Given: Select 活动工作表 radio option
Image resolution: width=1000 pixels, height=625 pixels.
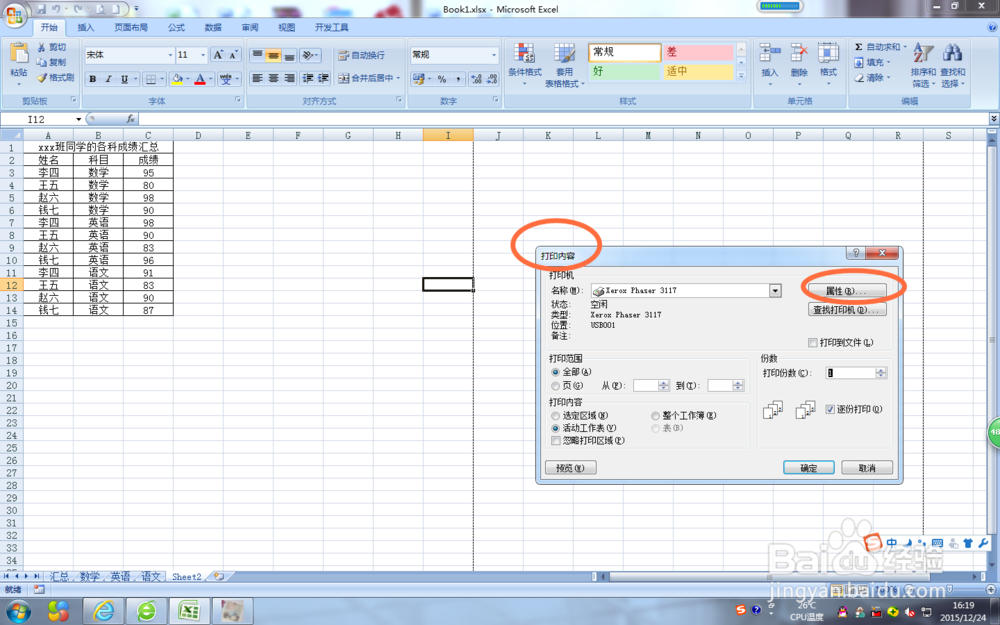Looking at the screenshot, I should coord(555,428).
